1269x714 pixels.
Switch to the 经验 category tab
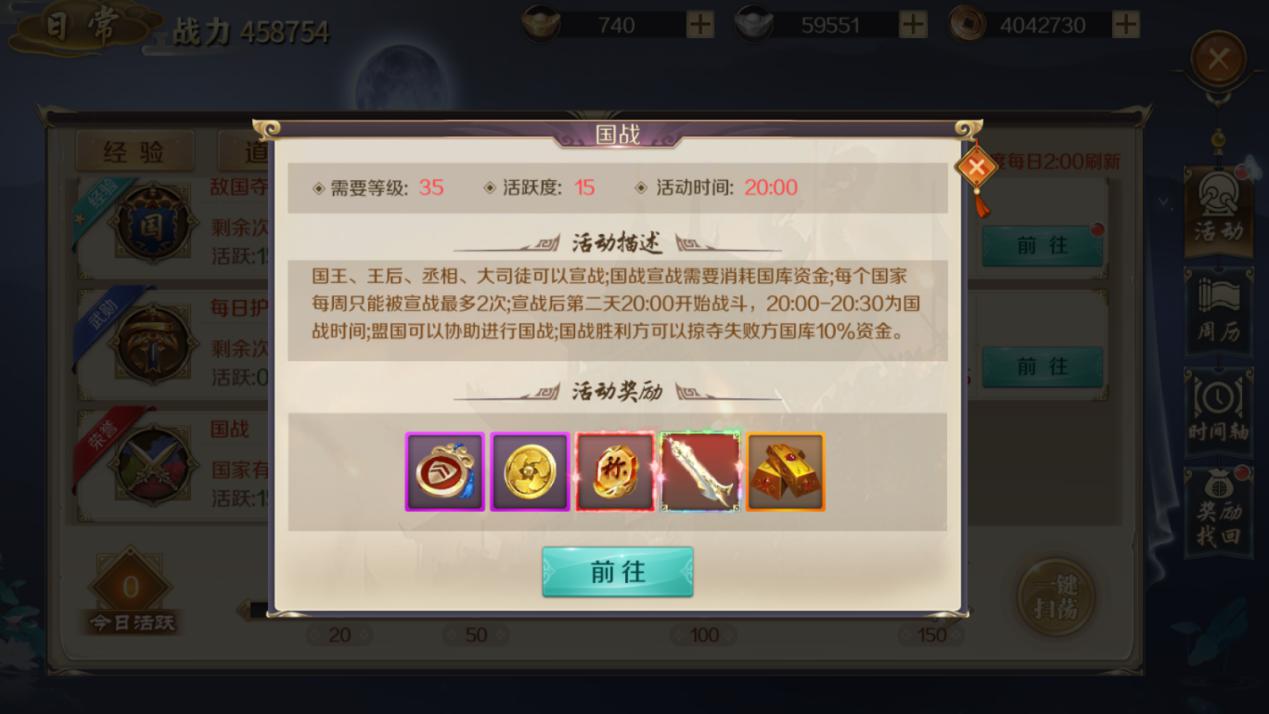pos(134,152)
